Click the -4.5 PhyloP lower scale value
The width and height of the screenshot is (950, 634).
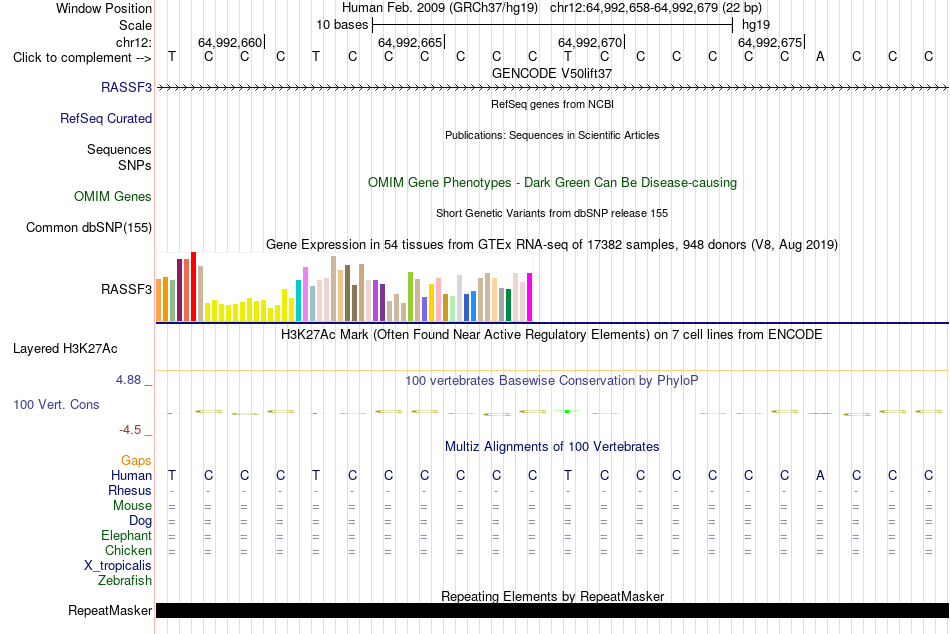[x=130, y=430]
